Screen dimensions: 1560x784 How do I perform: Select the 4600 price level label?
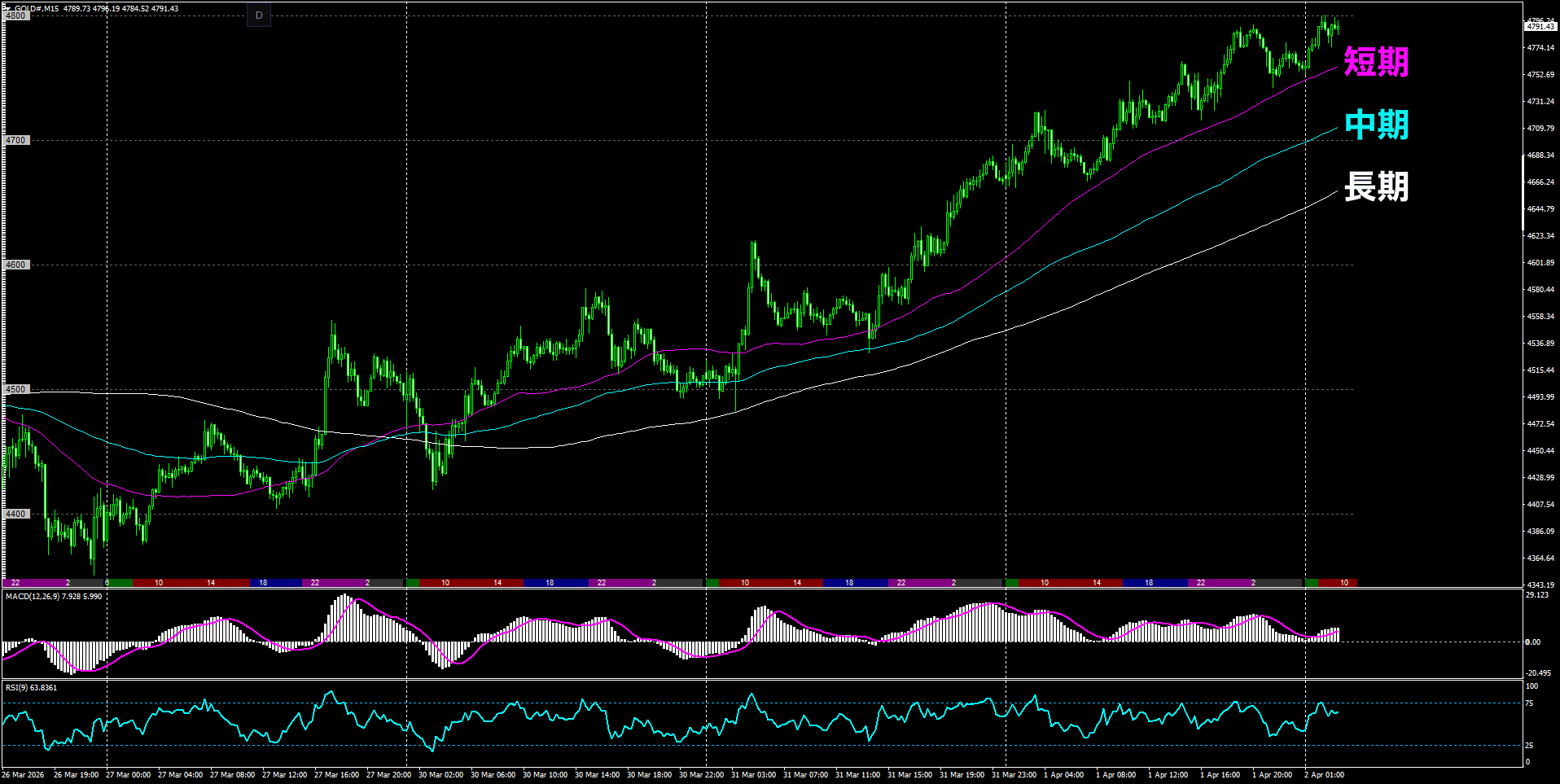coord(16,265)
